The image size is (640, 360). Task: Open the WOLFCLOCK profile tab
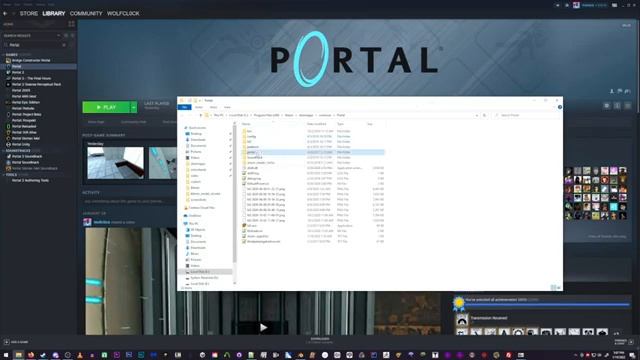123,13
